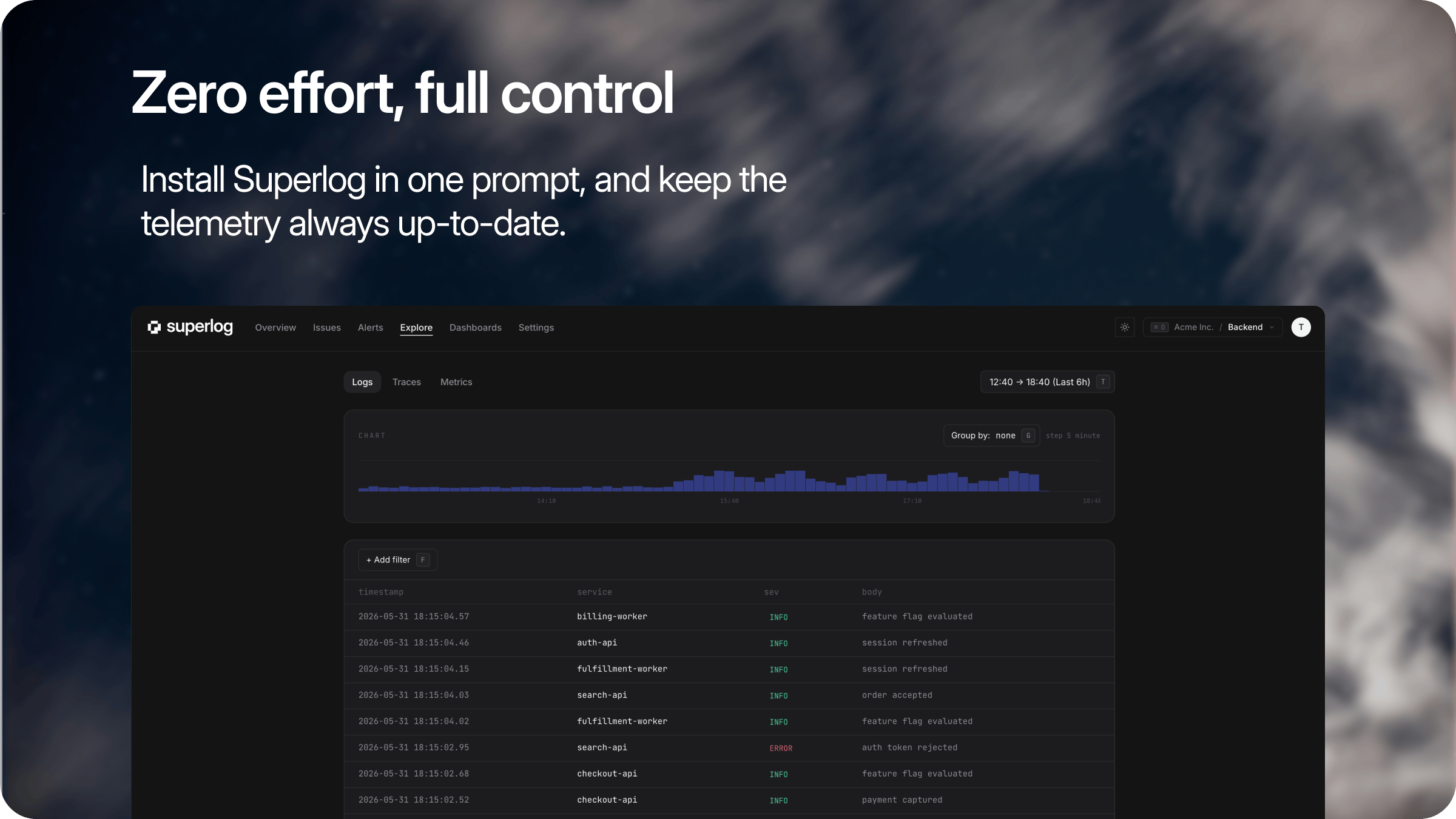This screenshot has width=1456, height=819.
Task: Select the Explore tab
Action: click(x=416, y=328)
